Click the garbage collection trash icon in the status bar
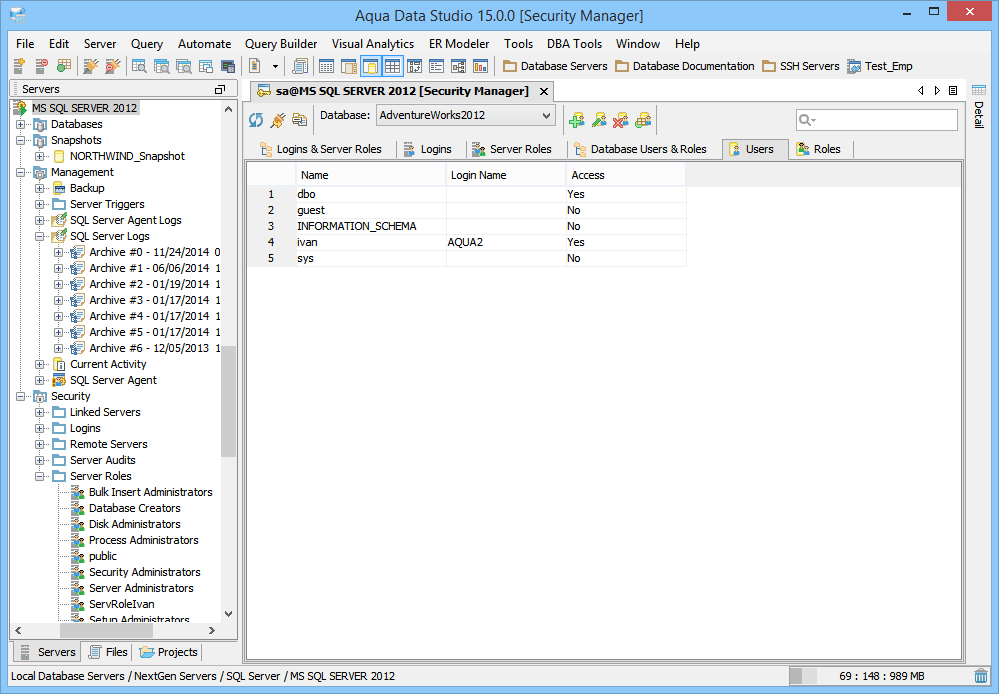The width and height of the screenshot is (999, 694). click(x=981, y=676)
